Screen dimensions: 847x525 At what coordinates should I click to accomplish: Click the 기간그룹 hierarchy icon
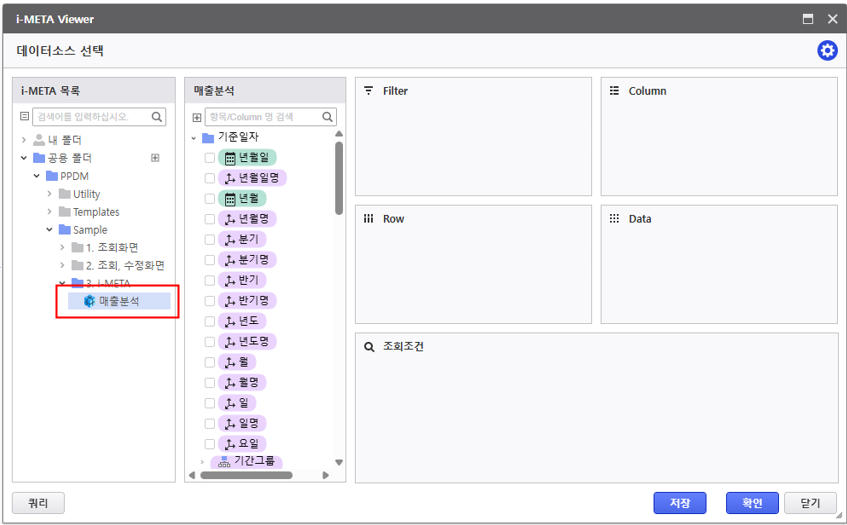tap(224, 461)
